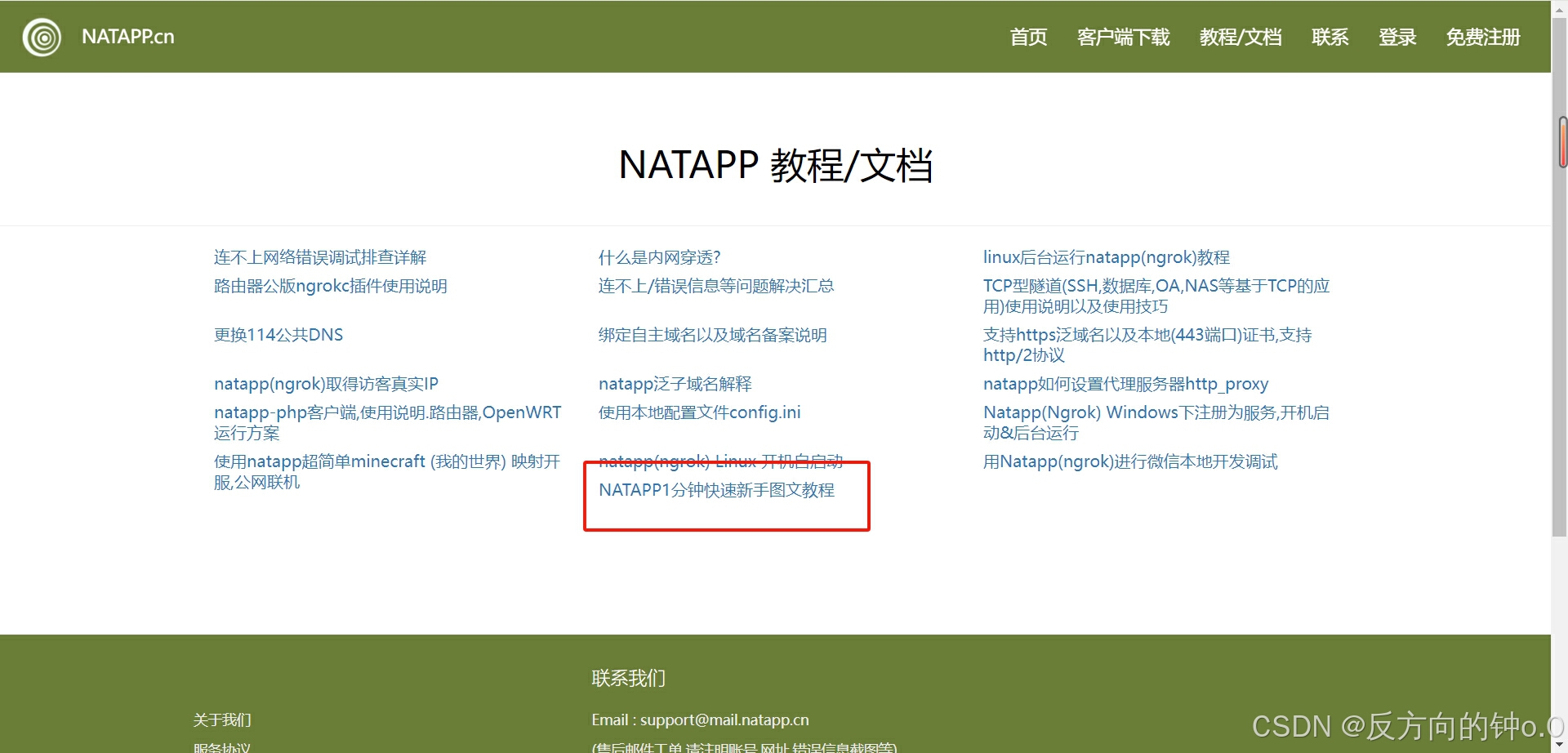
Task: Click the NATAPP spiral logo icon
Action: pyautogui.click(x=41, y=37)
